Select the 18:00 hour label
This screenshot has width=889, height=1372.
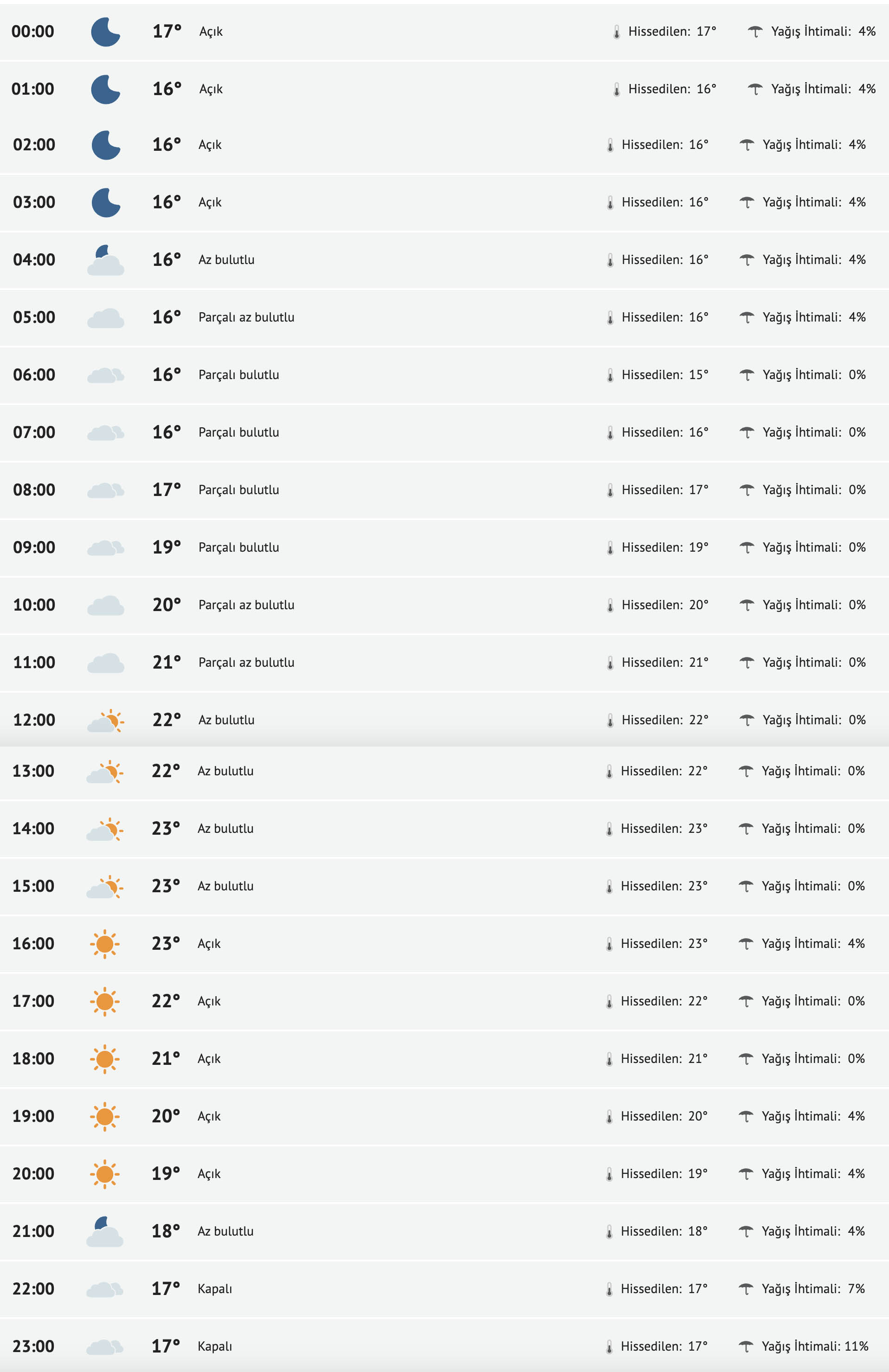coord(33,1058)
